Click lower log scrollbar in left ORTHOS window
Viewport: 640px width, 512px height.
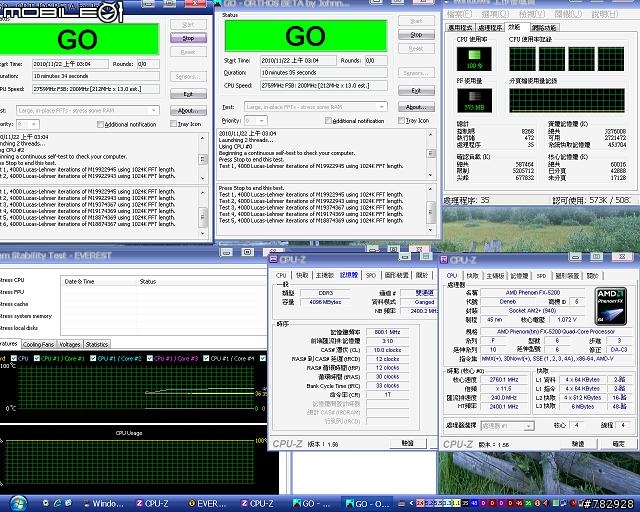203,213
